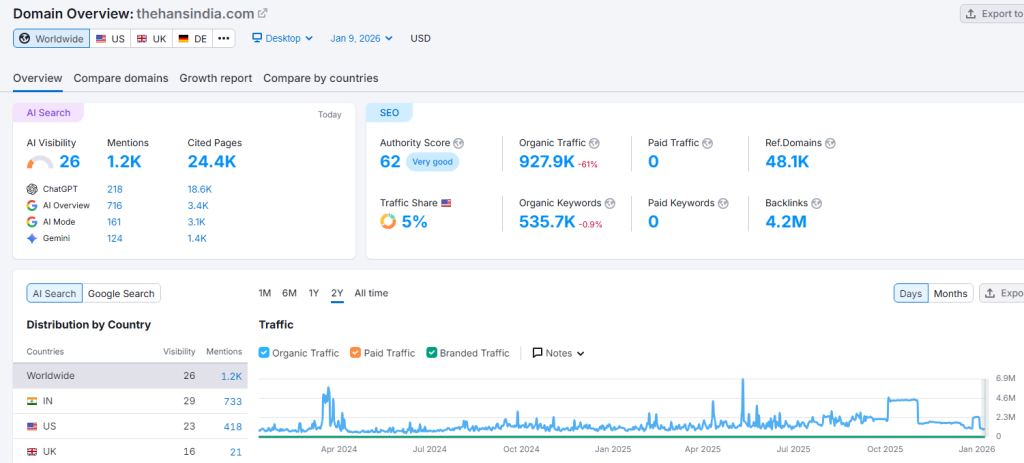
Task: Click the Ref.Domains info icon
Action: [x=830, y=143]
